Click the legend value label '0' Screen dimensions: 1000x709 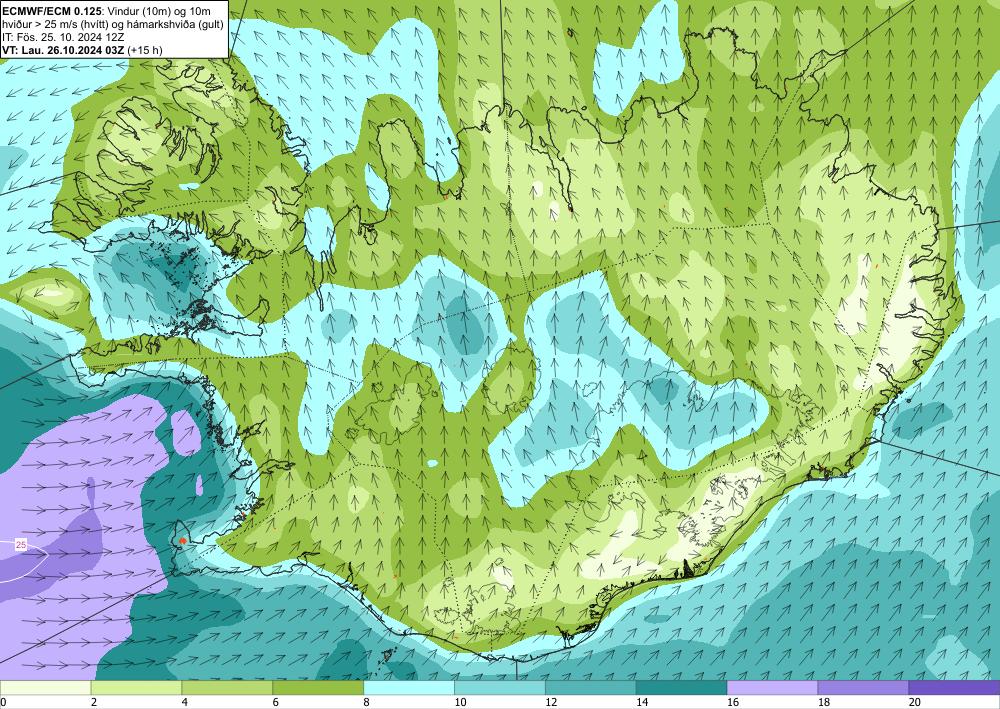tap(3, 702)
